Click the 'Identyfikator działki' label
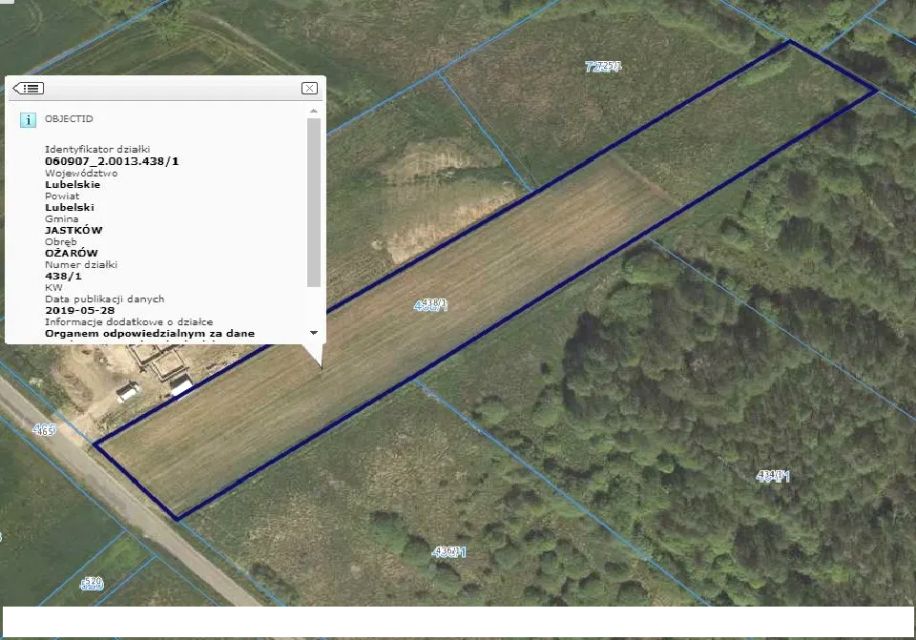This screenshot has width=916, height=640. [x=98, y=149]
